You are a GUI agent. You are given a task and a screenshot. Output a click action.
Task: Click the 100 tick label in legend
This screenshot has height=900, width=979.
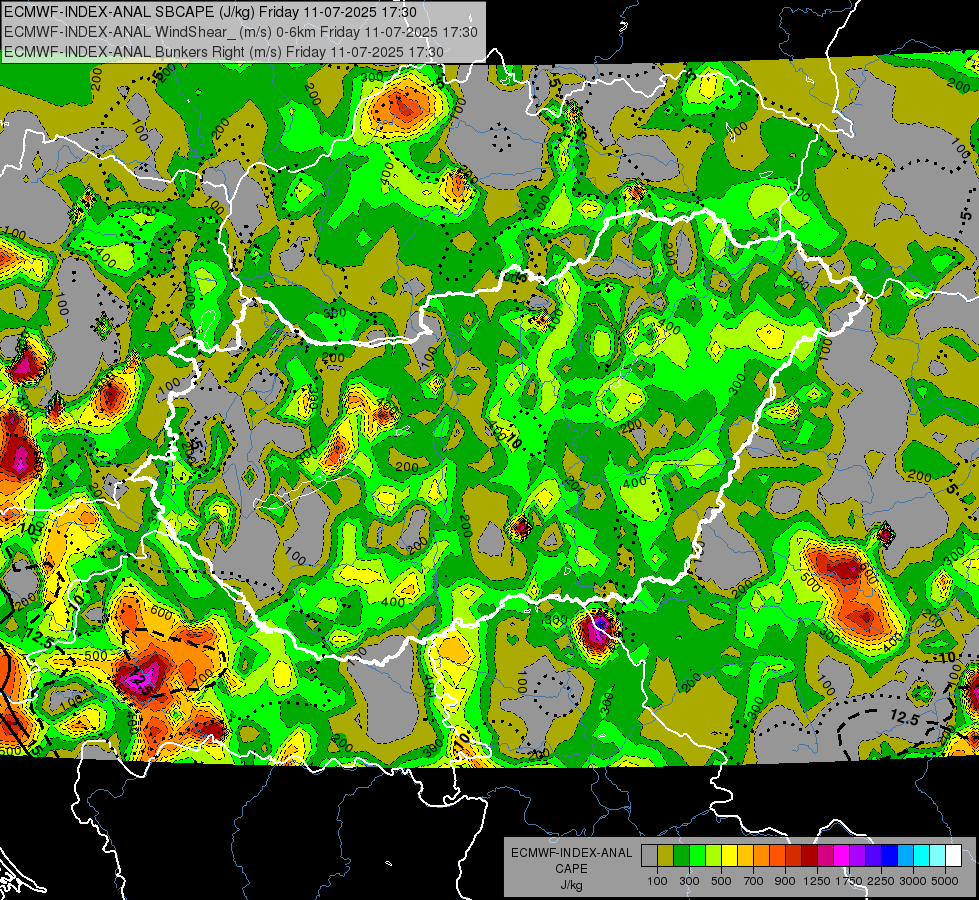pyautogui.click(x=657, y=881)
